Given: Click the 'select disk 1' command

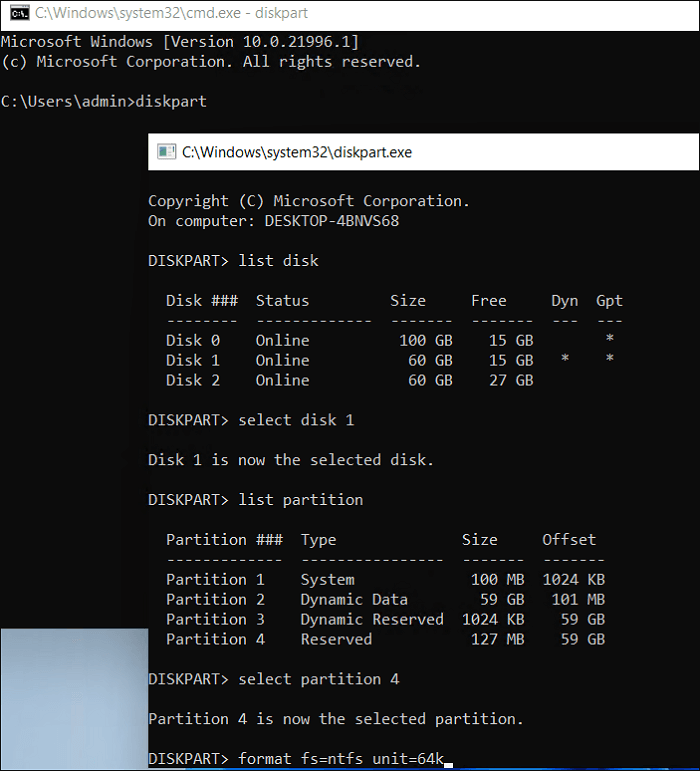Looking at the screenshot, I should click(250, 420).
